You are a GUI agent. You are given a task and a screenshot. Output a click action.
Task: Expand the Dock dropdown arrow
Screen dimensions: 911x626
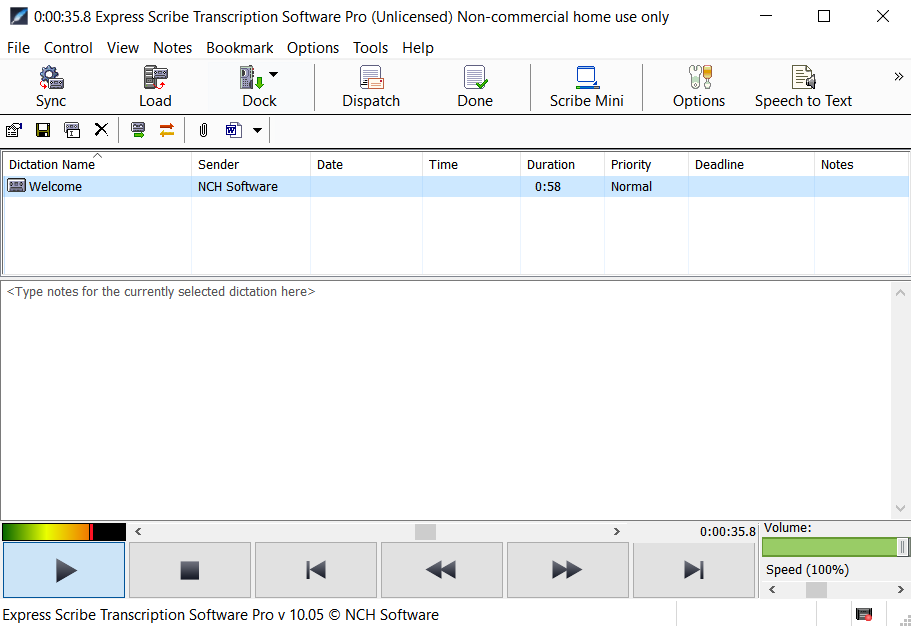273,75
